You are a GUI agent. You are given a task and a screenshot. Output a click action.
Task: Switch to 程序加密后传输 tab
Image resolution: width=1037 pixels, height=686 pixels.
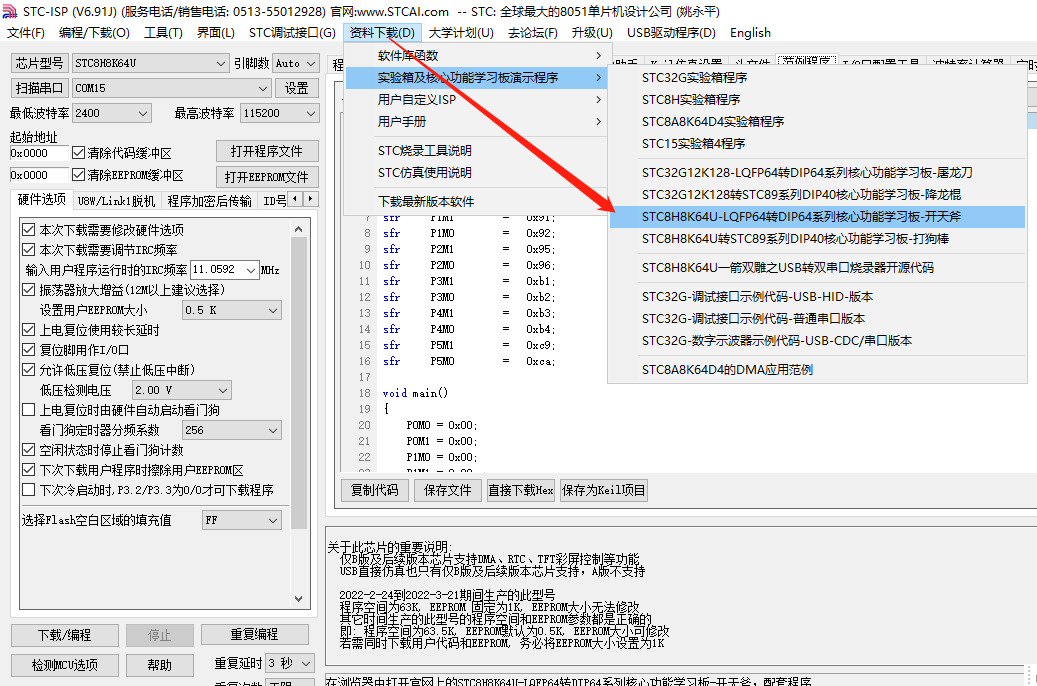click(x=210, y=201)
